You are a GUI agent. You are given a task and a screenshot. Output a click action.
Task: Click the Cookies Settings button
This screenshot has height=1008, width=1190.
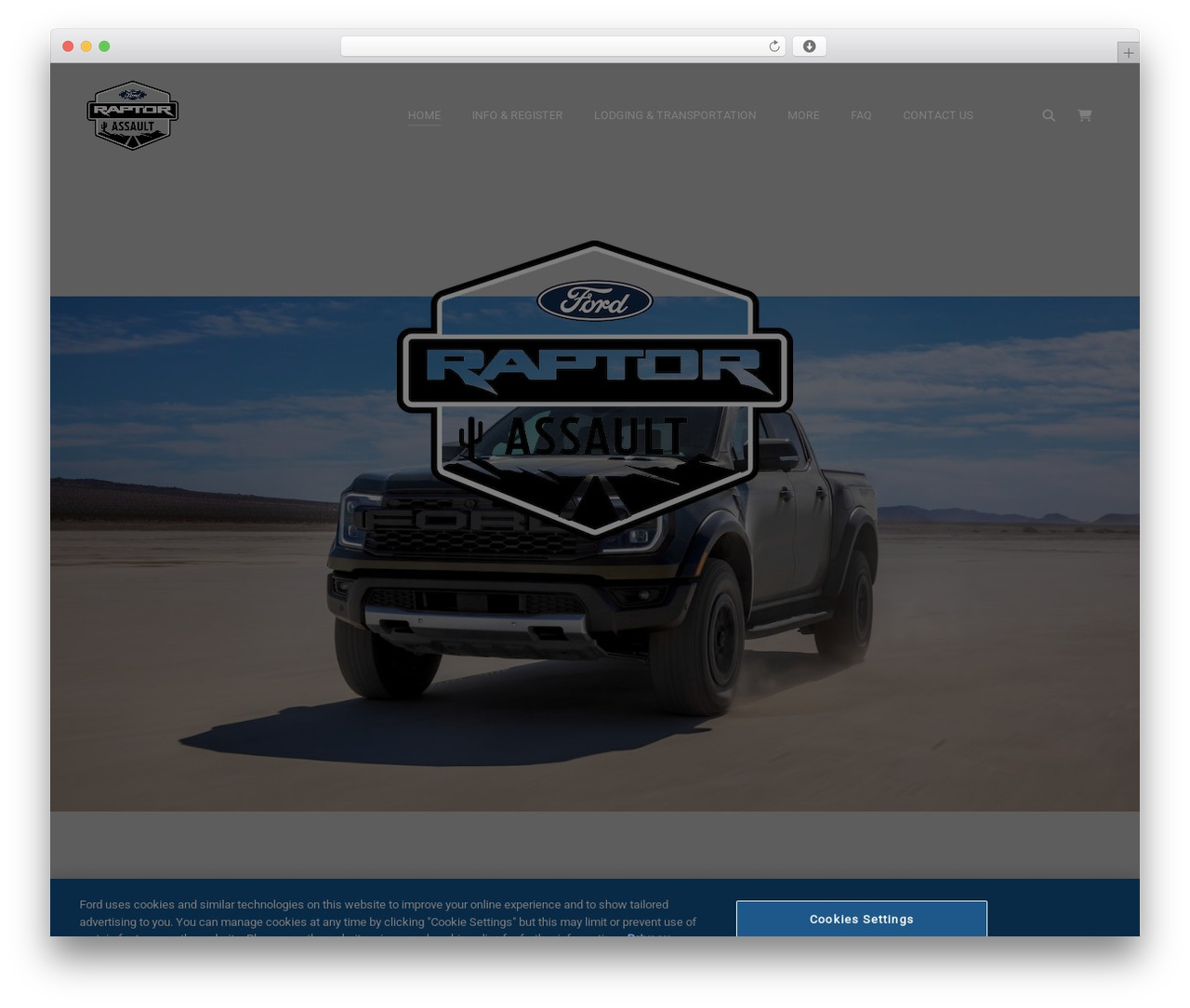point(862,919)
